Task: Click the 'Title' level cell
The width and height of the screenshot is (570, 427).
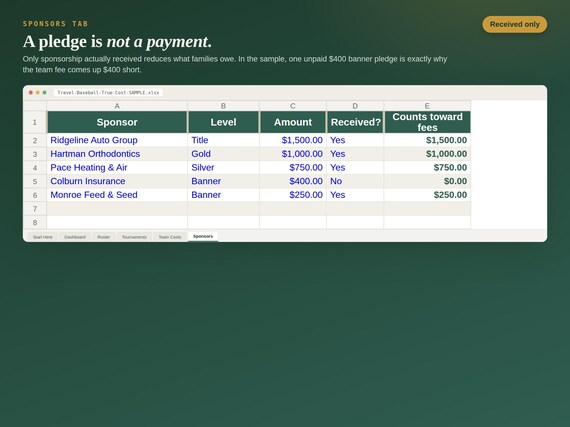Action: 223,140
